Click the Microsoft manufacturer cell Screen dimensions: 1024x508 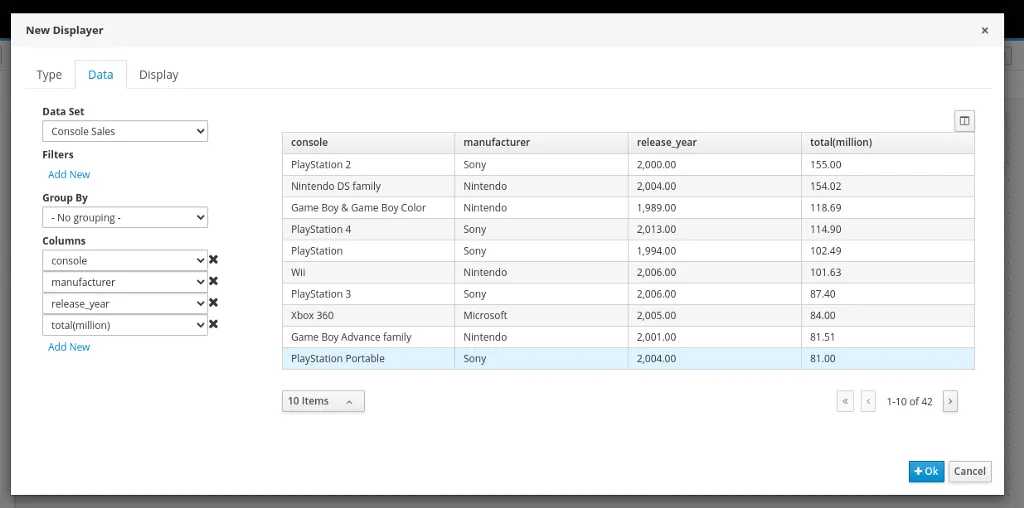pos(541,315)
